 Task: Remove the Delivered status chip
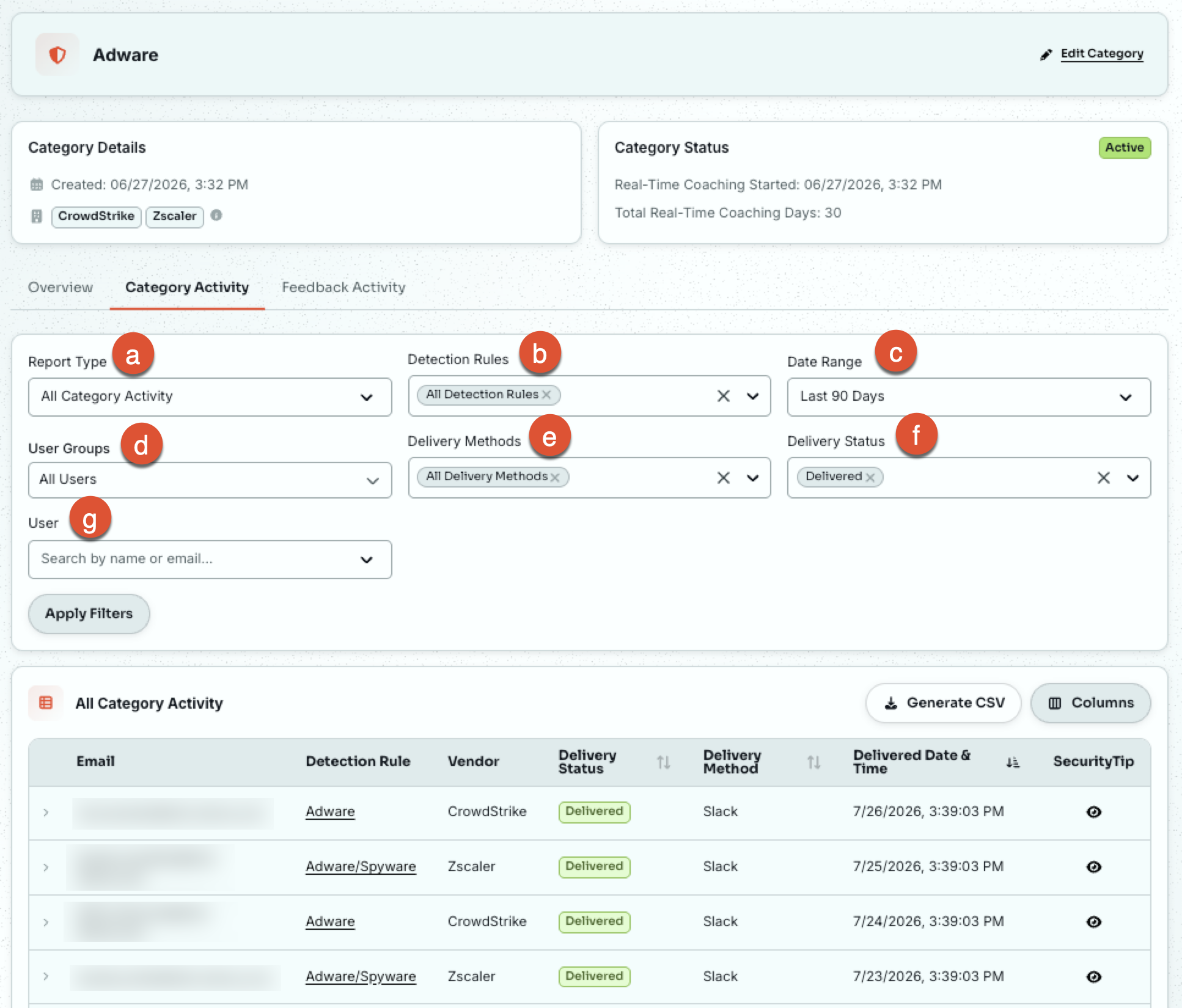click(x=870, y=477)
